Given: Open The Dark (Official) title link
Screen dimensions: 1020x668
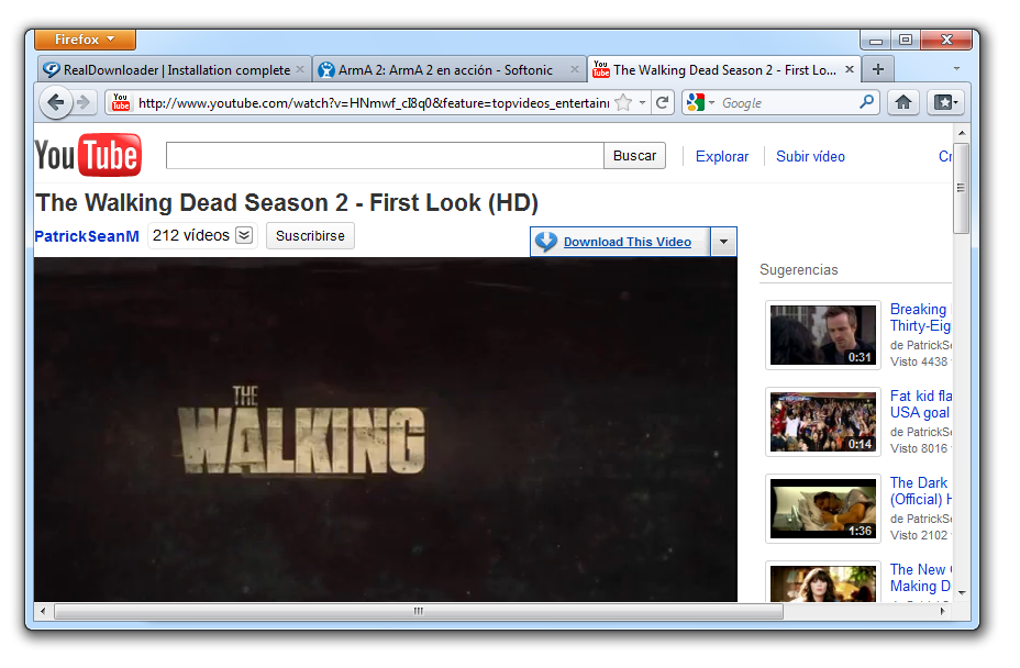Looking at the screenshot, I should pos(920,490).
